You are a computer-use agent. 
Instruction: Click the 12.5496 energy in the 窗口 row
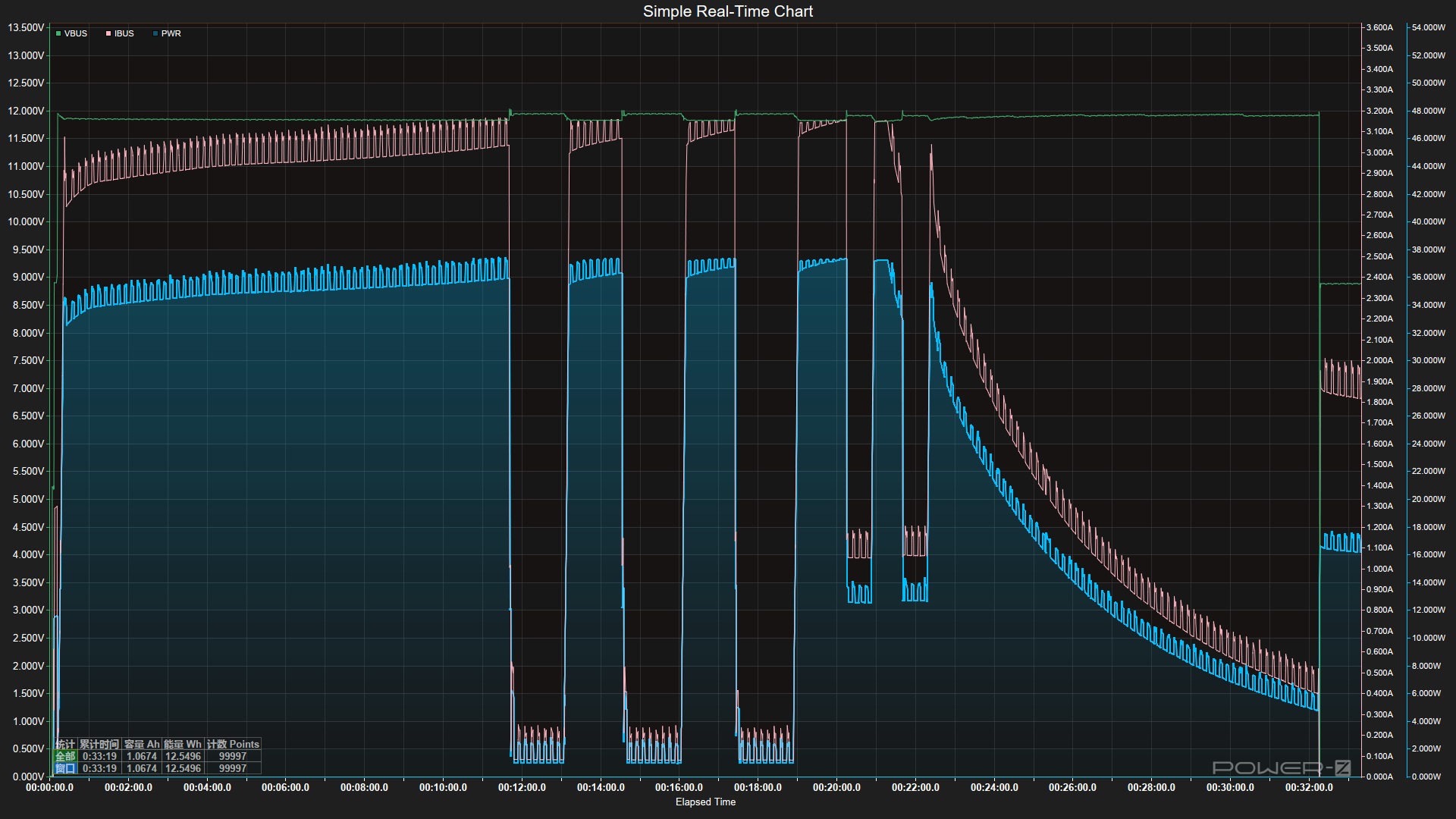(183, 768)
